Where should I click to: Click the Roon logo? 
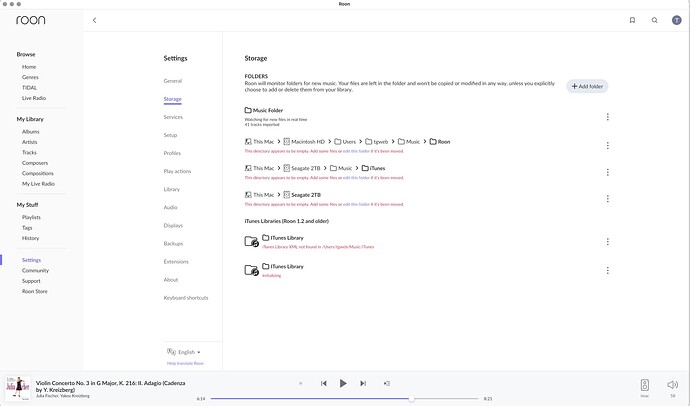(30, 20)
